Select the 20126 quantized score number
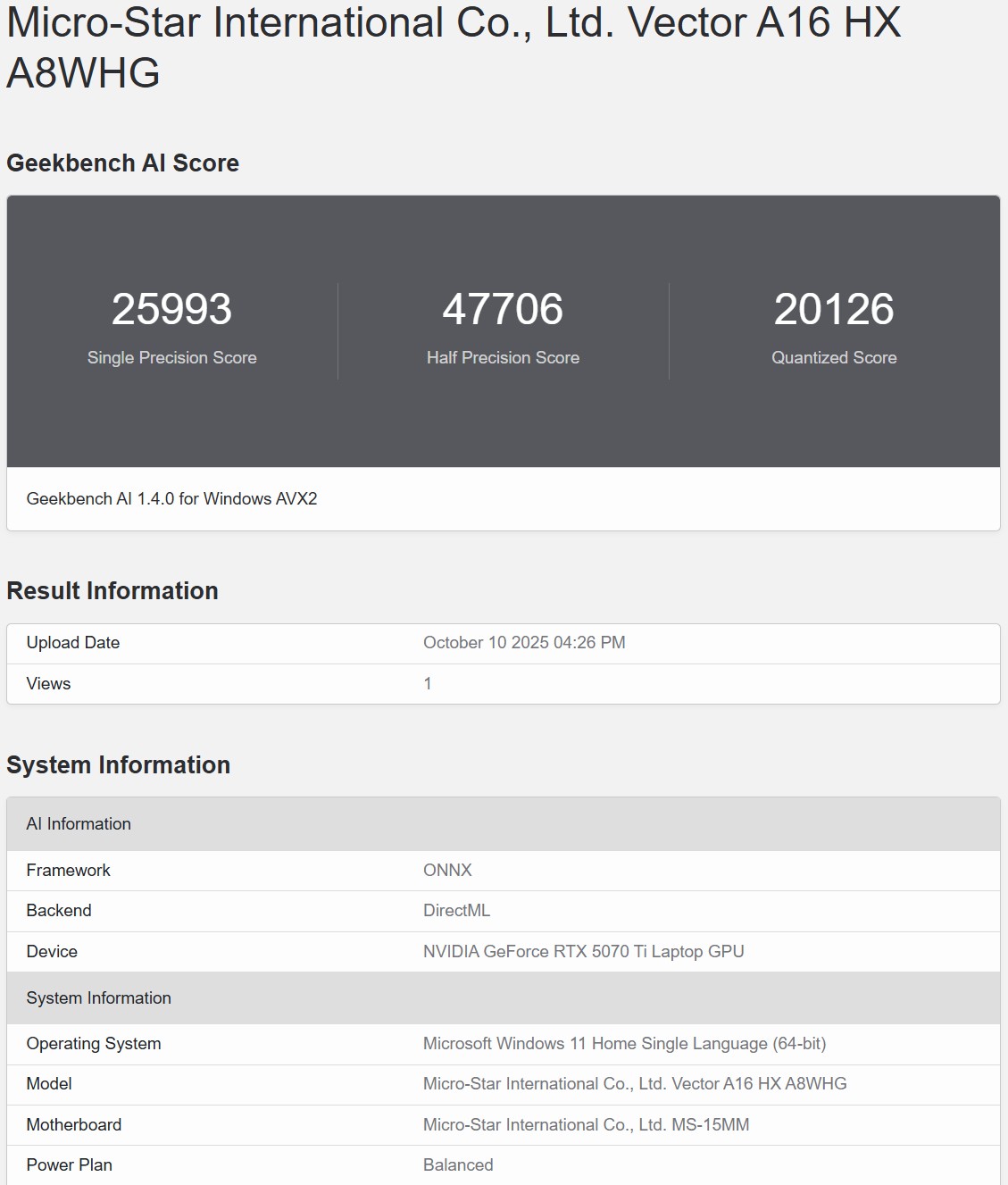The image size is (1008, 1185). pyautogui.click(x=833, y=310)
